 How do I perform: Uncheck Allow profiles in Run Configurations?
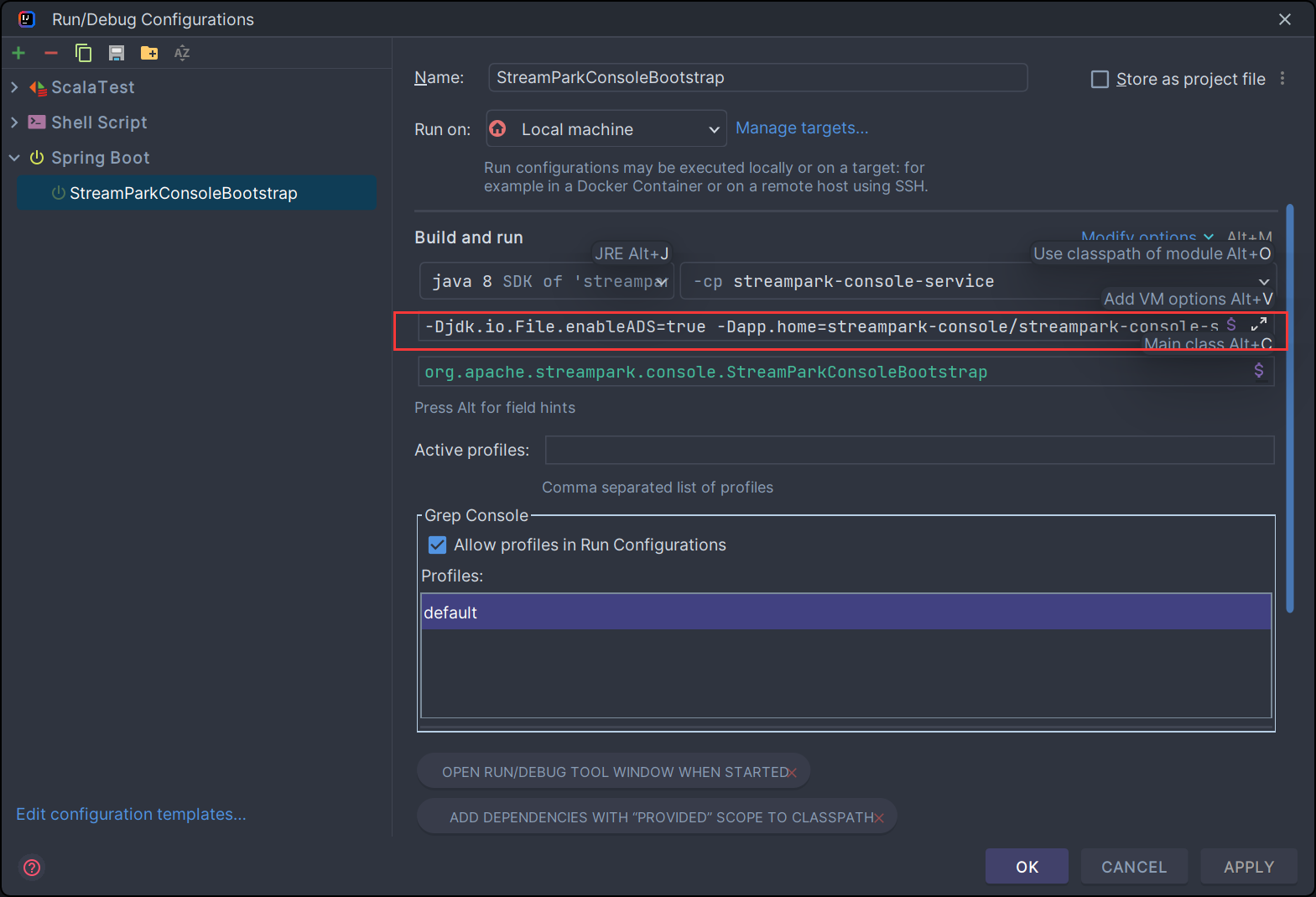(438, 545)
